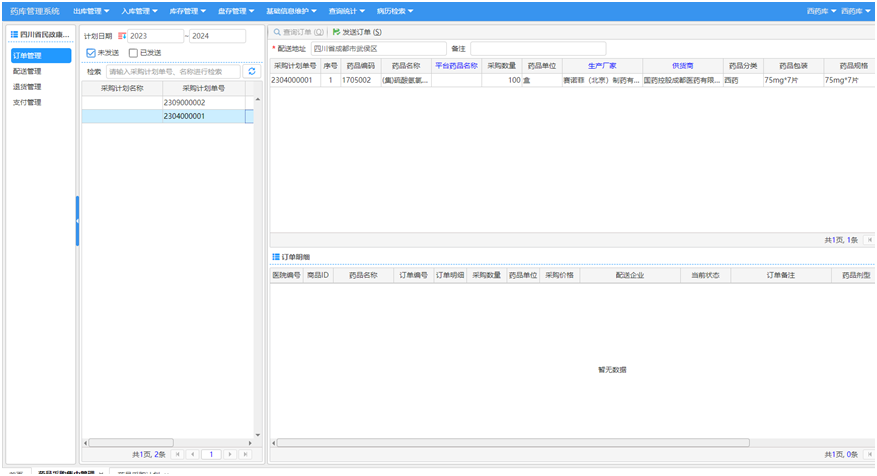Open the 盘存管理 dropdown menu

click(236, 11)
